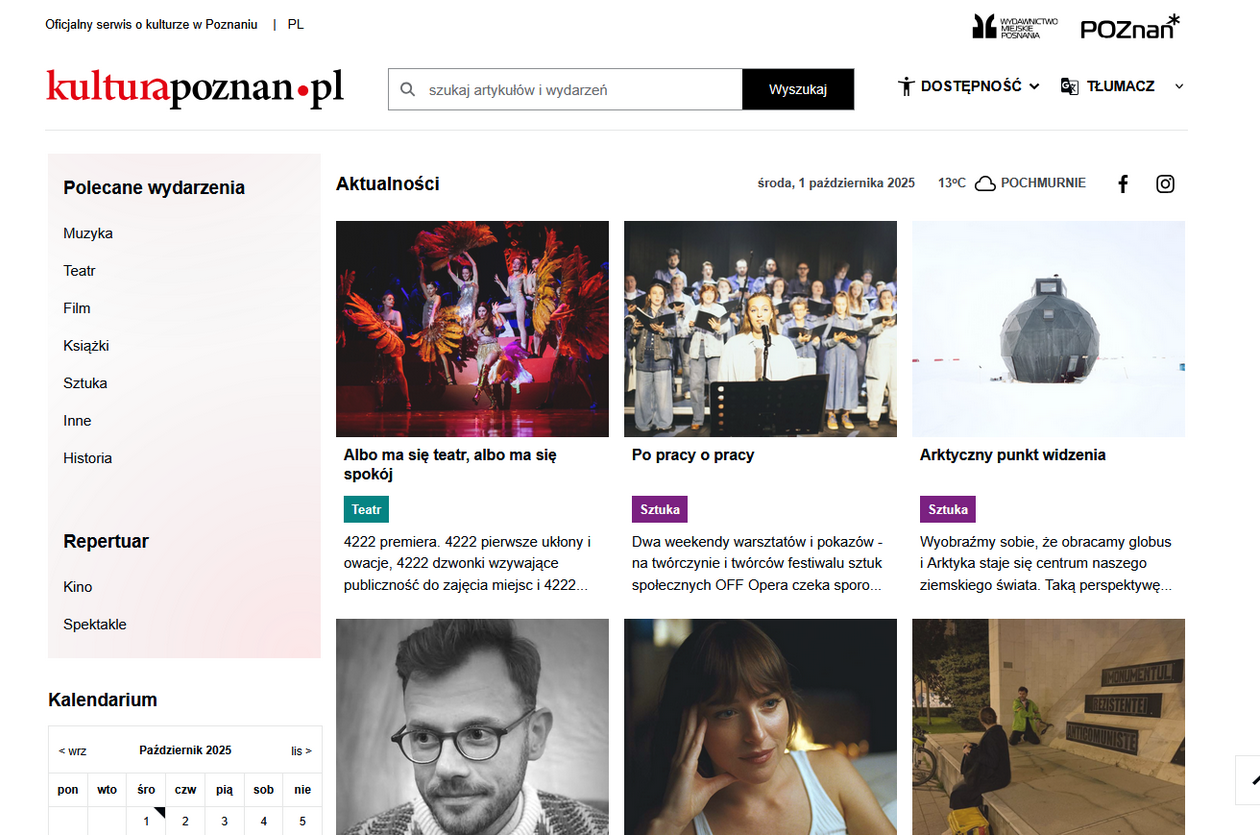
Task: Expand the Tłumacz dropdown chevron
Action: [1179, 87]
